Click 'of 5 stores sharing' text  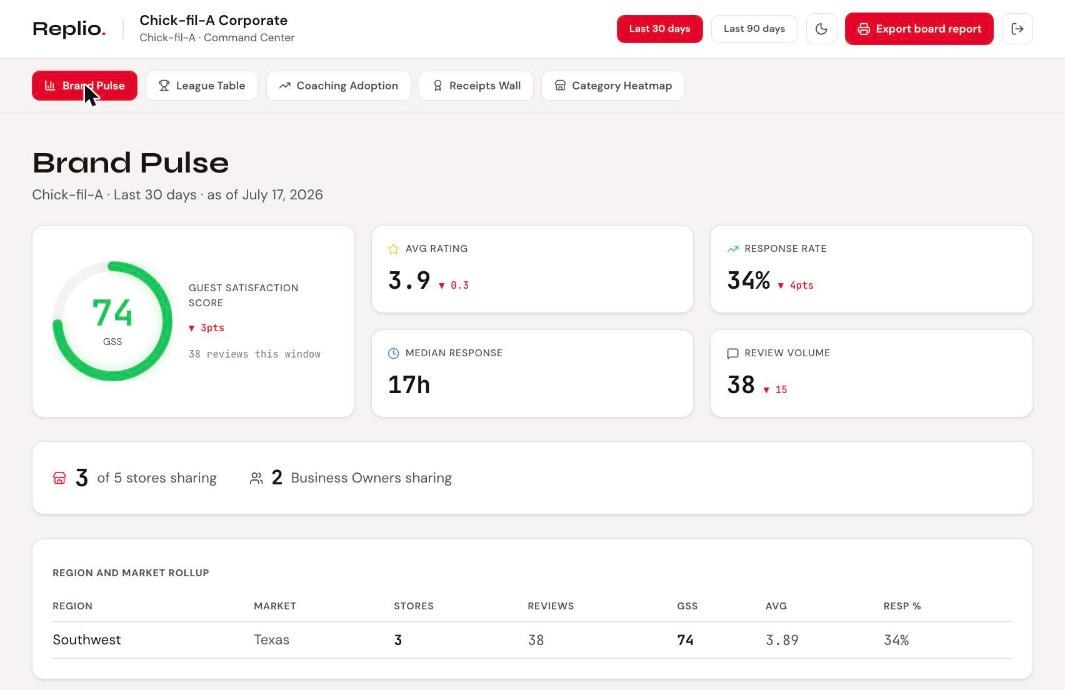[157, 478]
